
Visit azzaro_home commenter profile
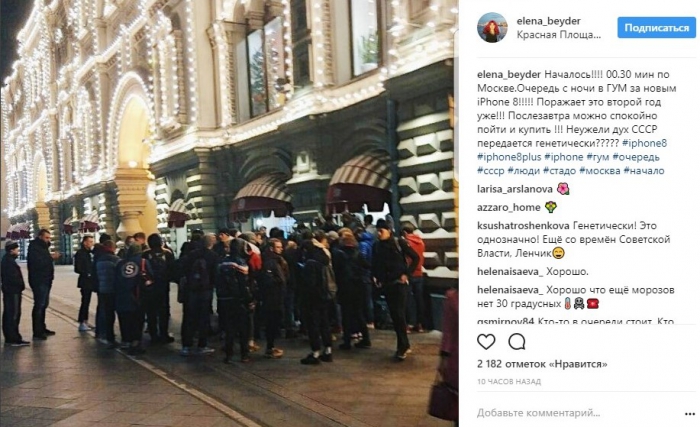(x=508, y=208)
